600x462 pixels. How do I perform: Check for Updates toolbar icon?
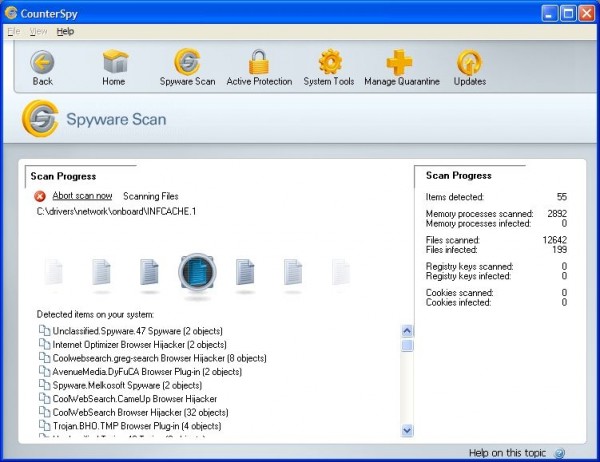pyautogui.click(x=470, y=64)
